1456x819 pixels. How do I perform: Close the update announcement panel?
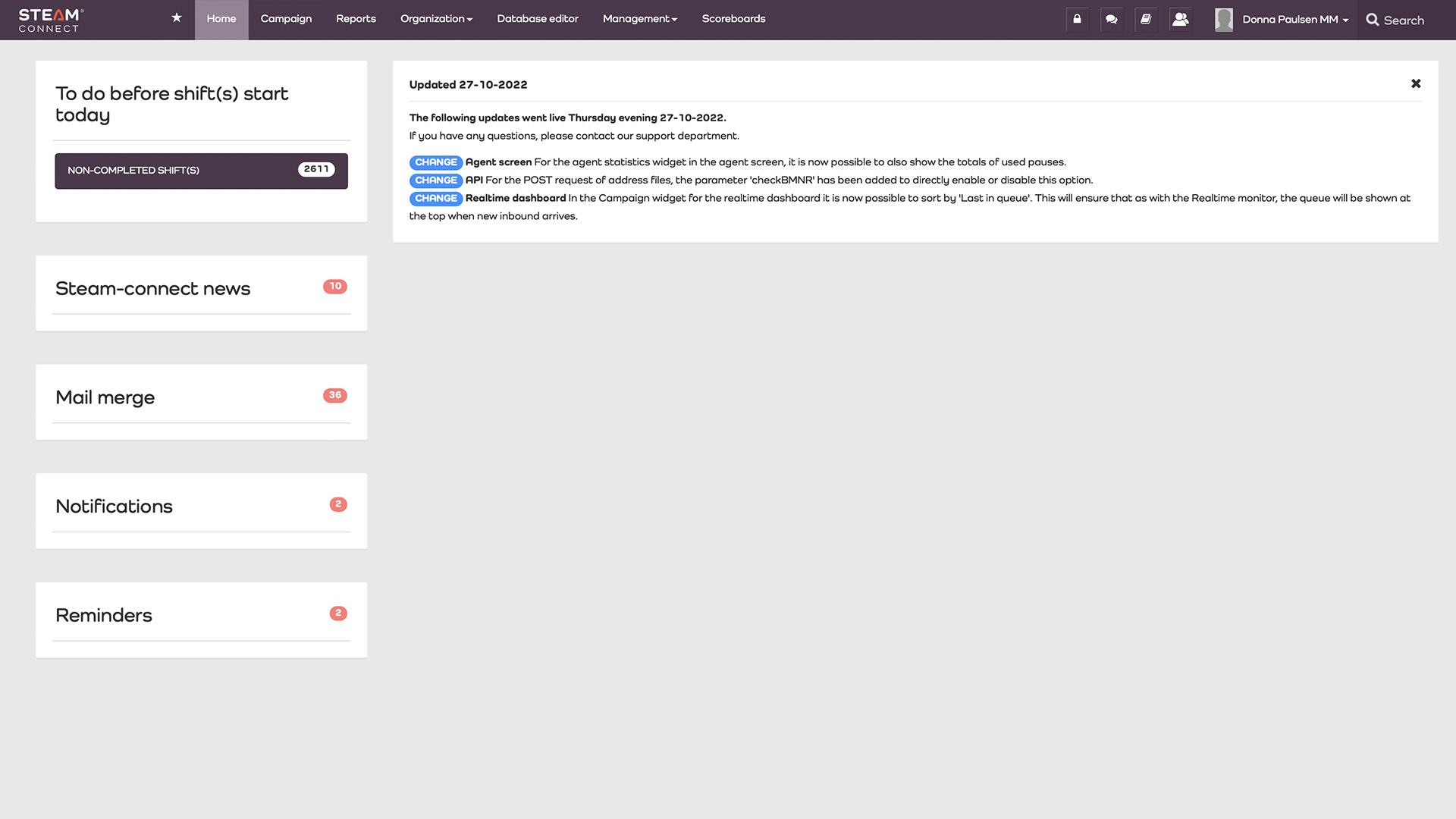(x=1415, y=84)
